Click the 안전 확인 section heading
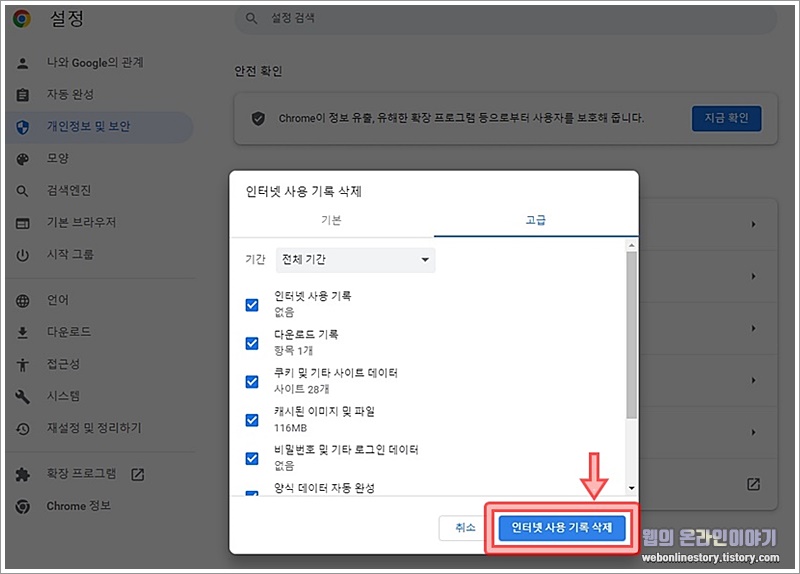Image resolution: width=800 pixels, height=574 pixels. [x=258, y=71]
